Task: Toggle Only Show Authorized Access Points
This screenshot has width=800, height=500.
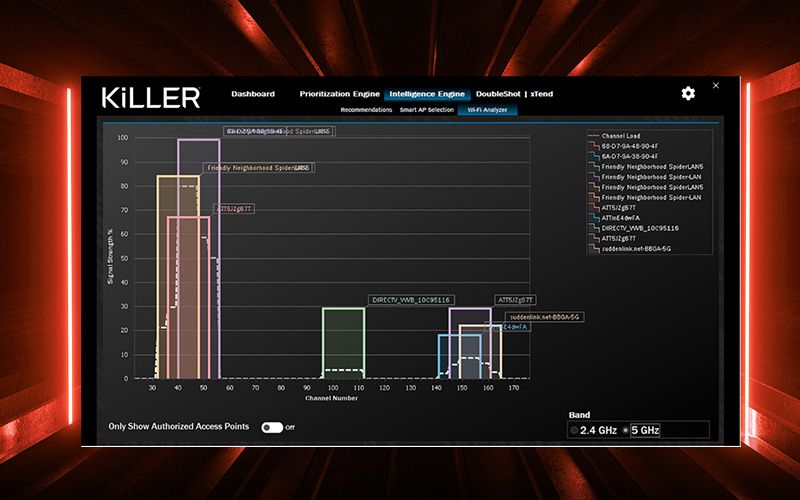Action: (x=272, y=427)
